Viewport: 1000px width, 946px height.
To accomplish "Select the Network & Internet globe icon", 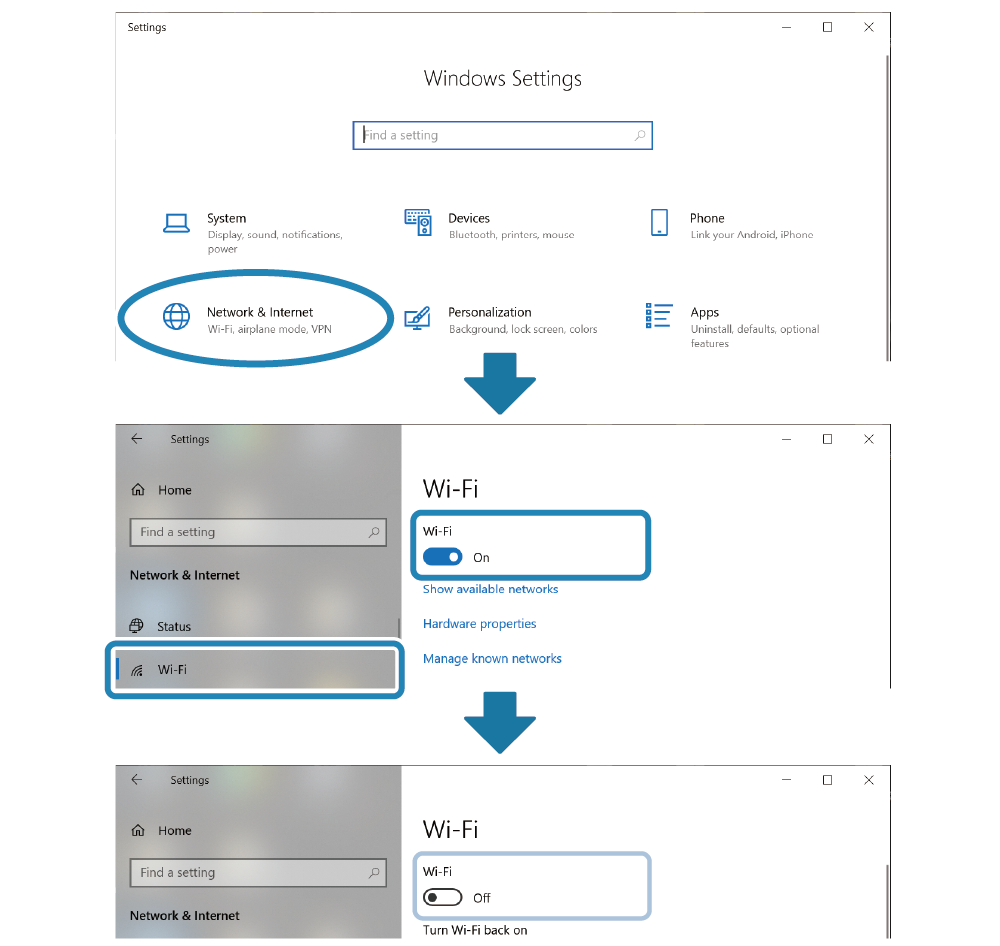I will pyautogui.click(x=176, y=316).
